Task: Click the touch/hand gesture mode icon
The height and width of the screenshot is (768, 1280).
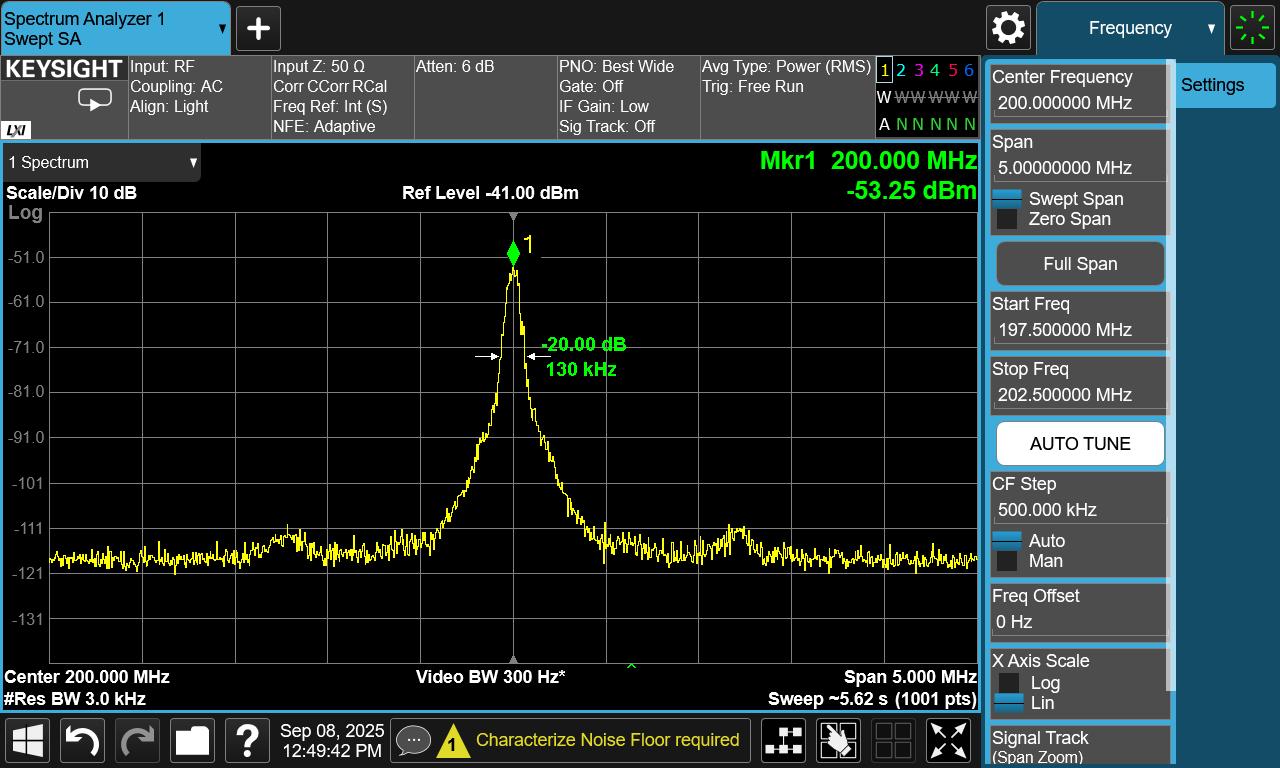Action: tap(838, 741)
